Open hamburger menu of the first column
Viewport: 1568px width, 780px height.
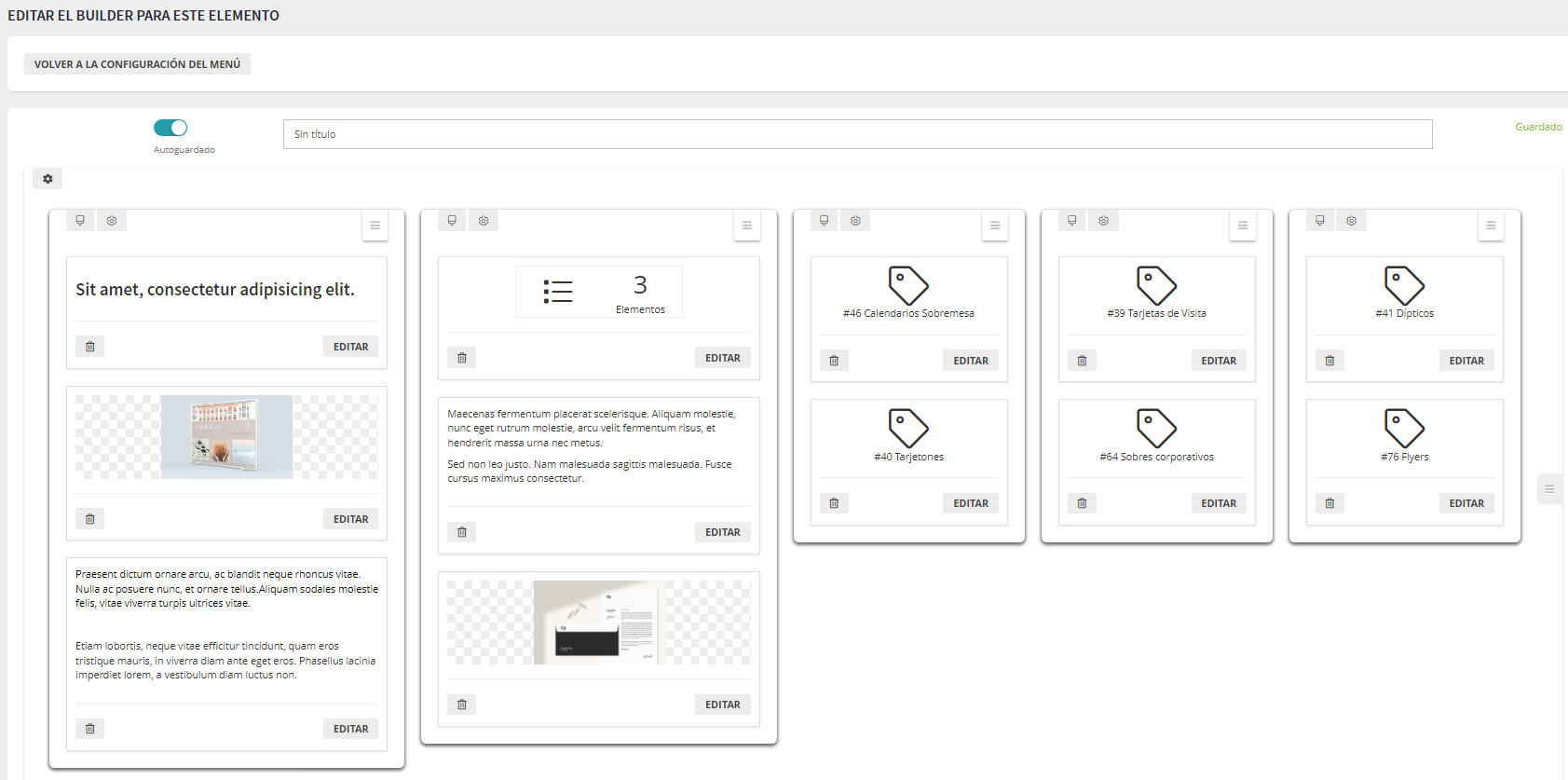coord(375,226)
